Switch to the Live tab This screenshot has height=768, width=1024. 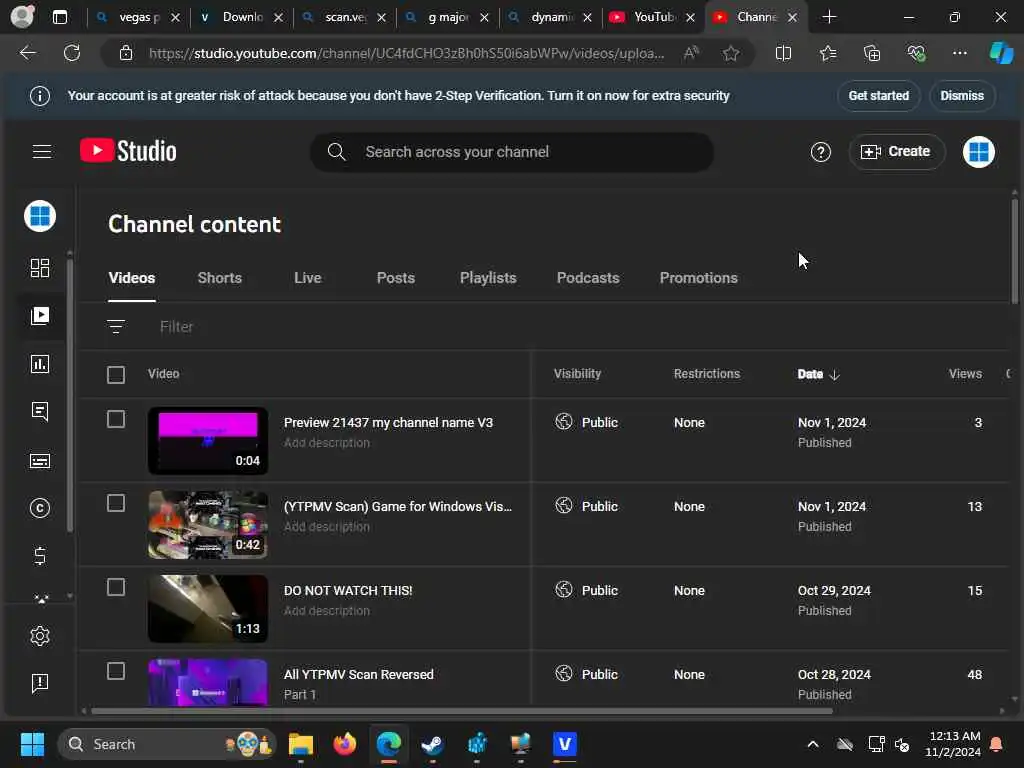[308, 278]
